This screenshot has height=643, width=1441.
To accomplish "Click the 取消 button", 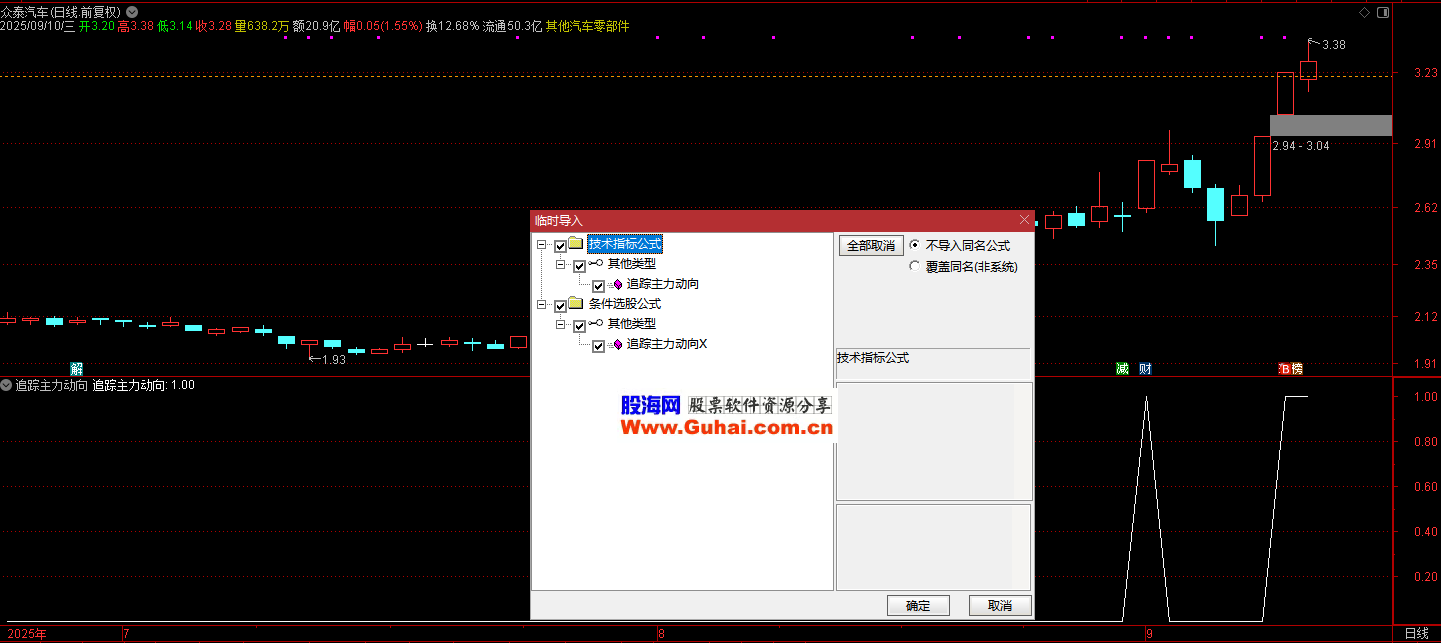I will click(x=1000, y=605).
